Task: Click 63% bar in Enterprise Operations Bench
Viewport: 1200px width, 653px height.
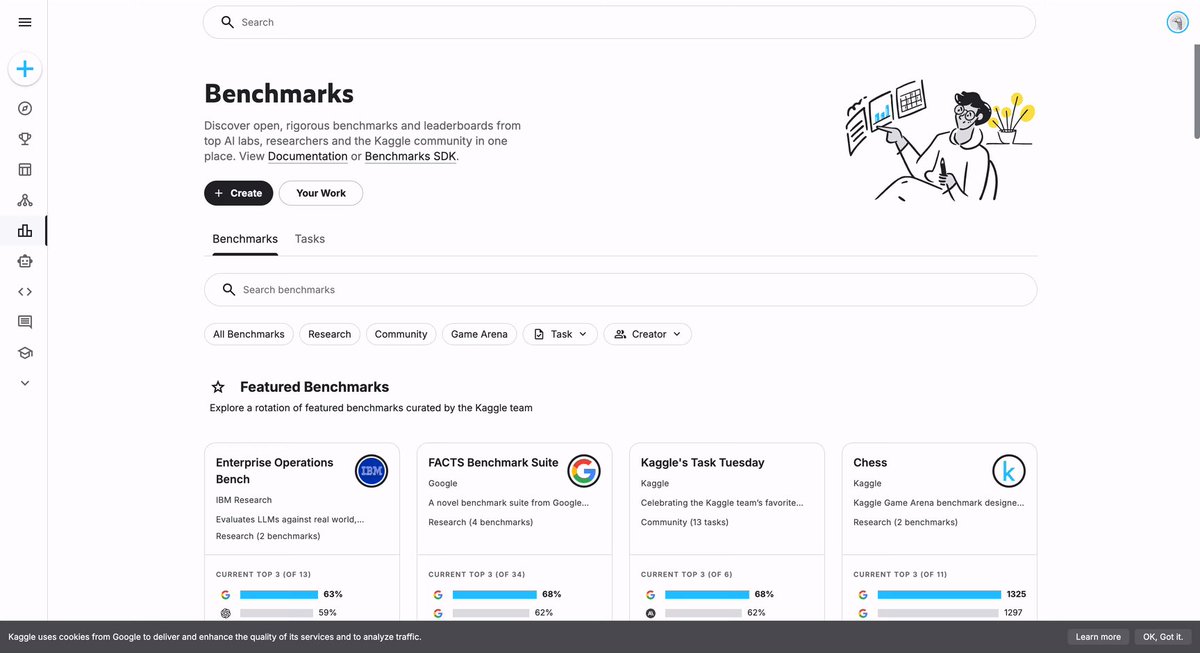Action: click(279, 594)
